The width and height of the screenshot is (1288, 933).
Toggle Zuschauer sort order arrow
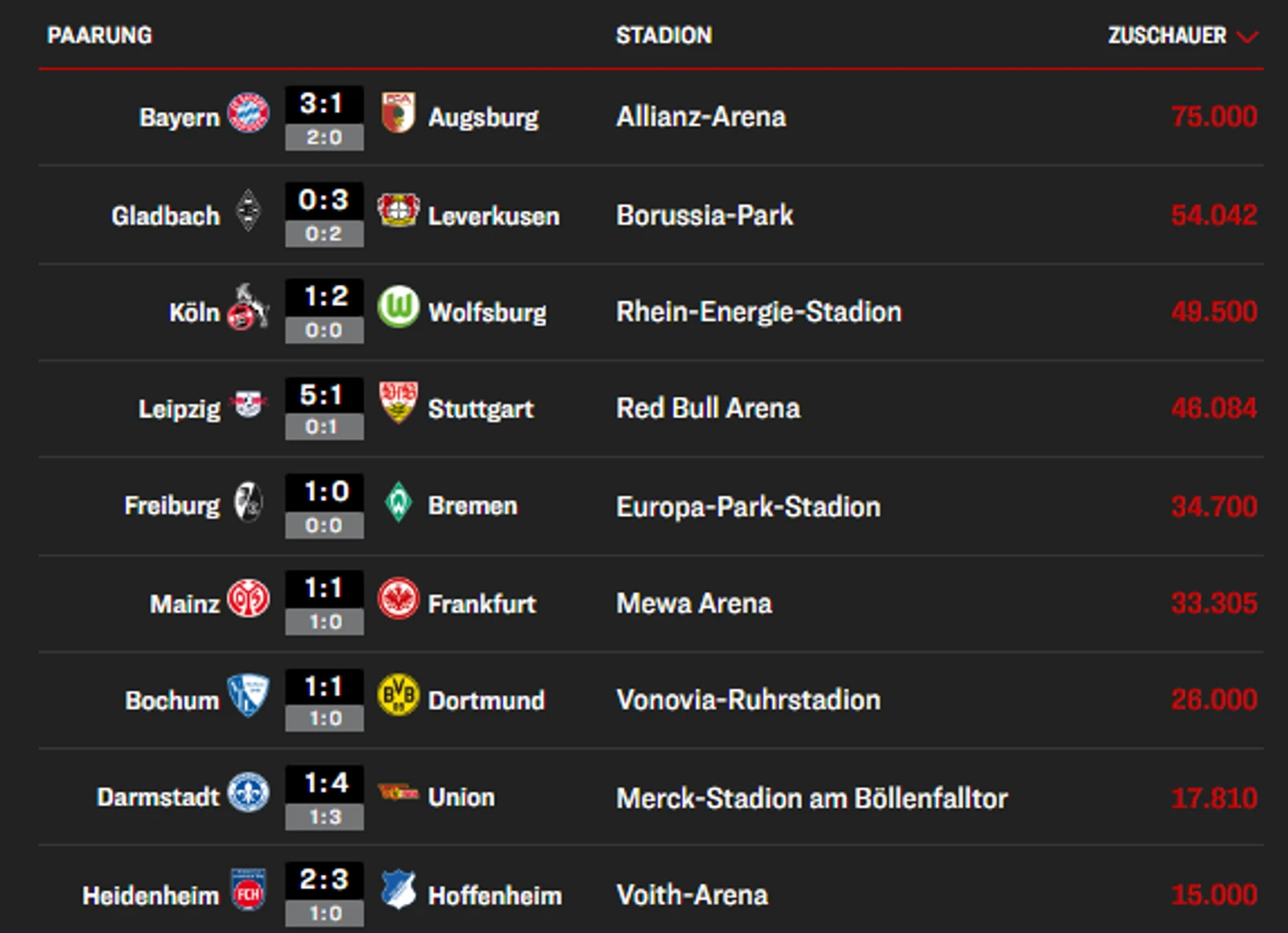1247,36
